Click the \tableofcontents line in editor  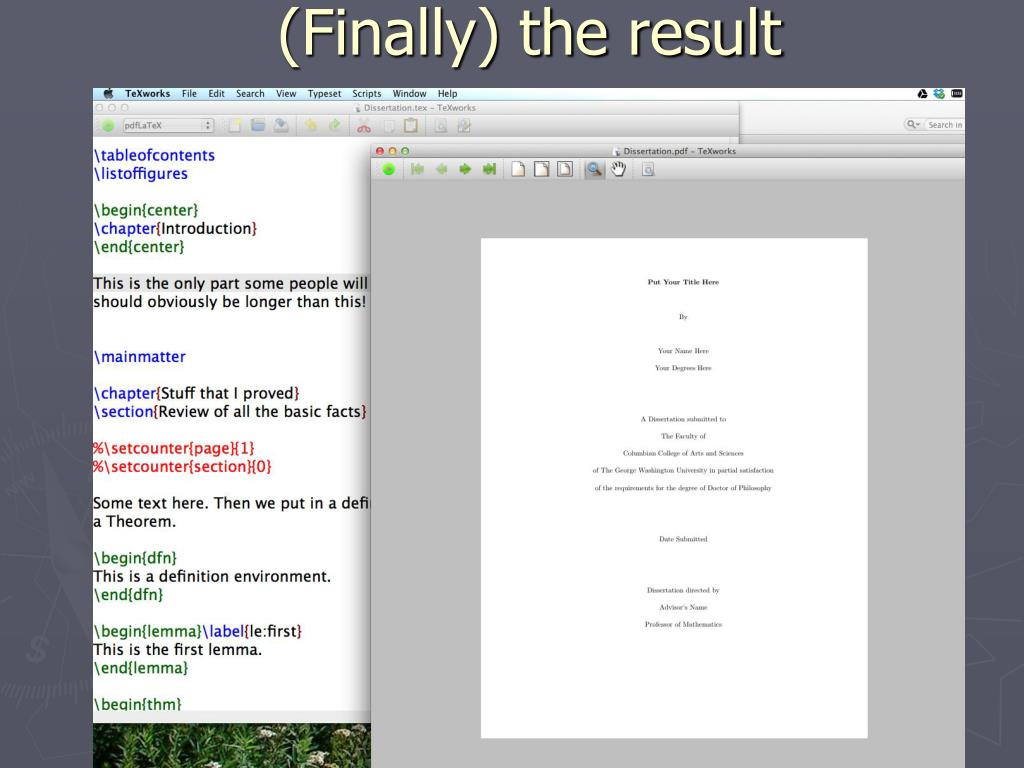point(154,155)
